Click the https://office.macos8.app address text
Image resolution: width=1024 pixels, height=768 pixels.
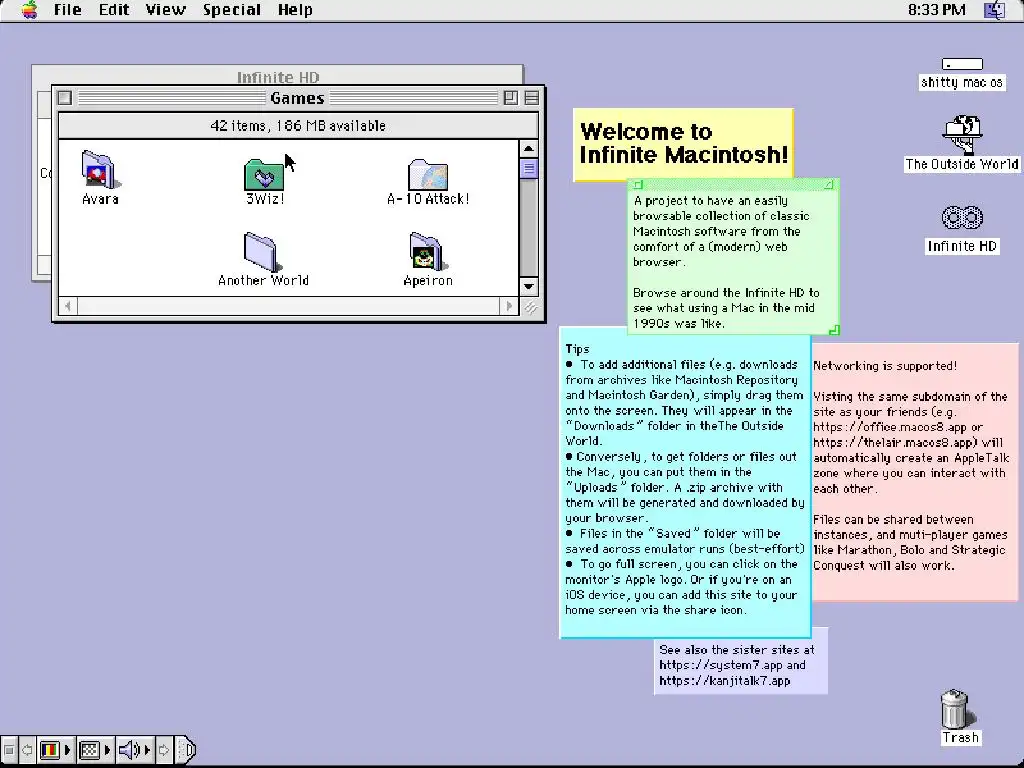[889, 427]
